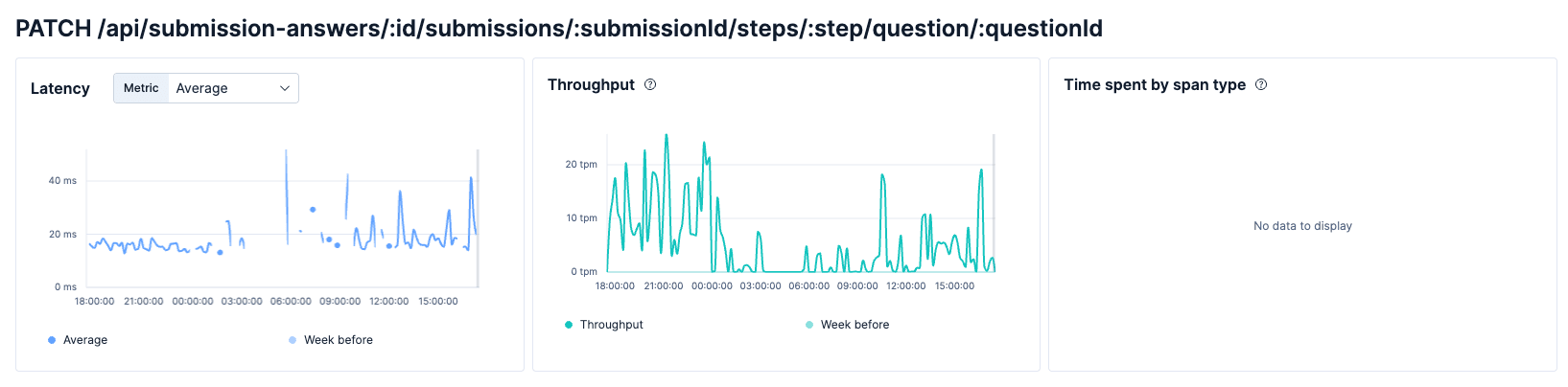This screenshot has height=387, width=1568.
Task: Click the Throughput help question-mark icon
Action: [x=650, y=84]
